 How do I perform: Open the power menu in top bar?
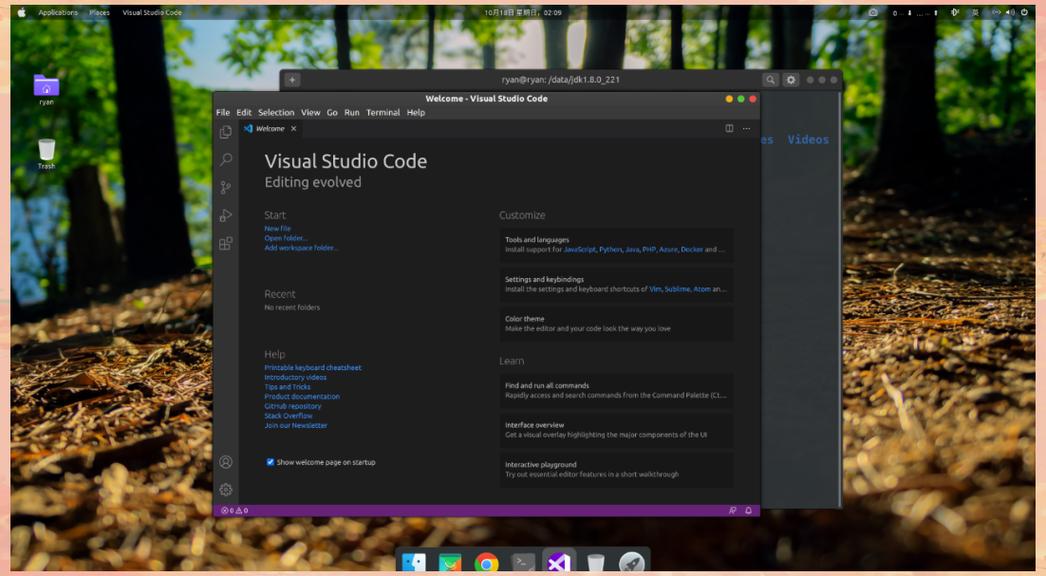coord(1024,12)
